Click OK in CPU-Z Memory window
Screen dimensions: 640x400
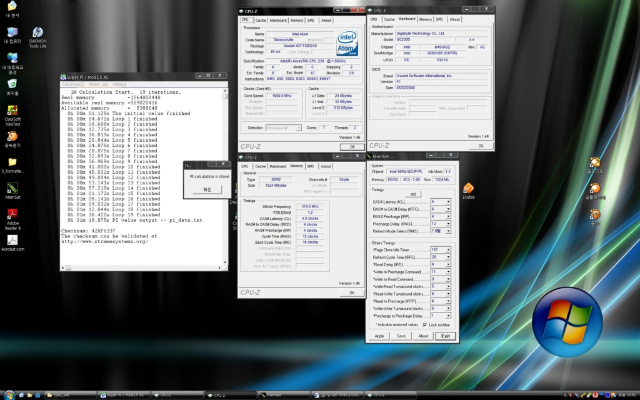tap(352, 293)
